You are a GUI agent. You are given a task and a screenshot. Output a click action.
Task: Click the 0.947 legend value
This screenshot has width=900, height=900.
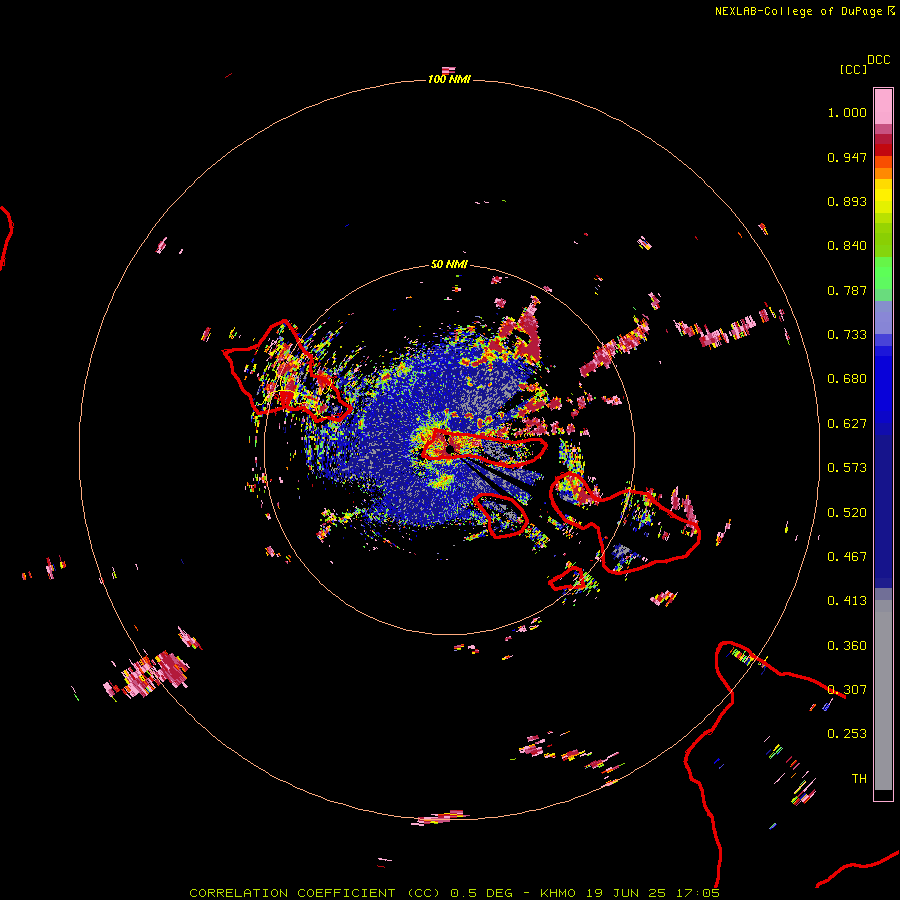tap(847, 157)
